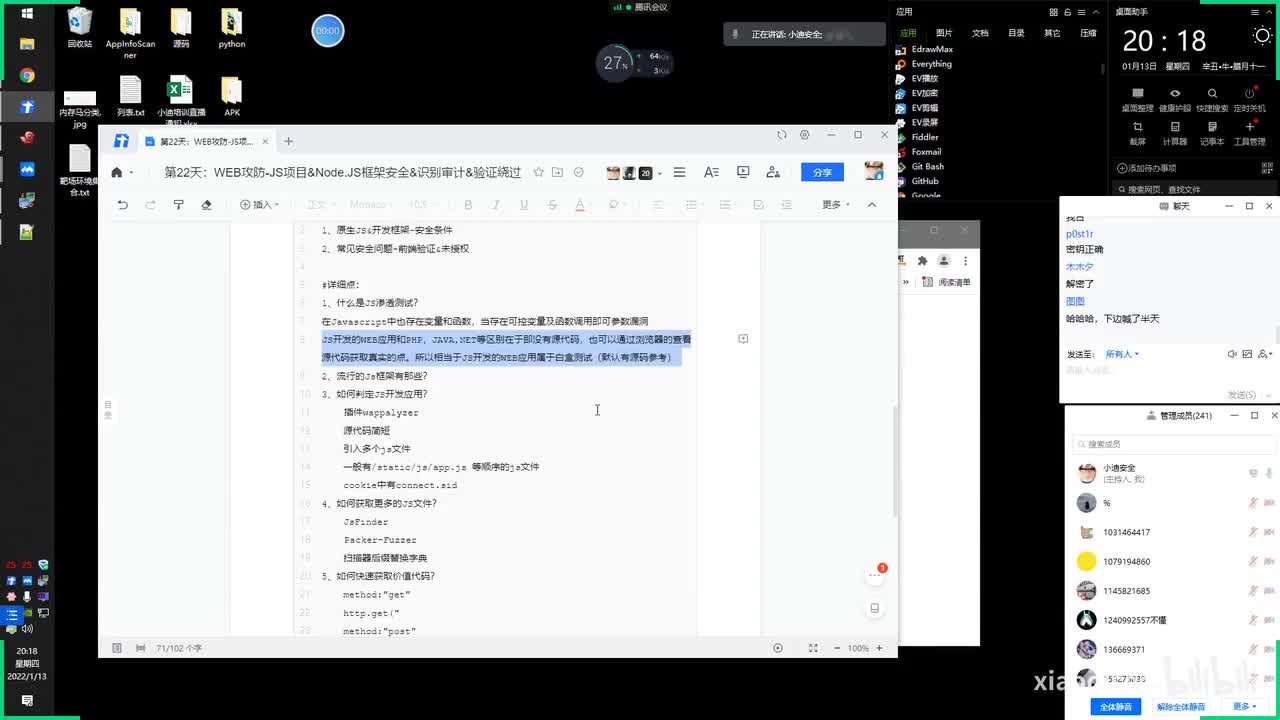Open the python folder on desktop
This screenshot has height=720, width=1280.
[x=232, y=28]
